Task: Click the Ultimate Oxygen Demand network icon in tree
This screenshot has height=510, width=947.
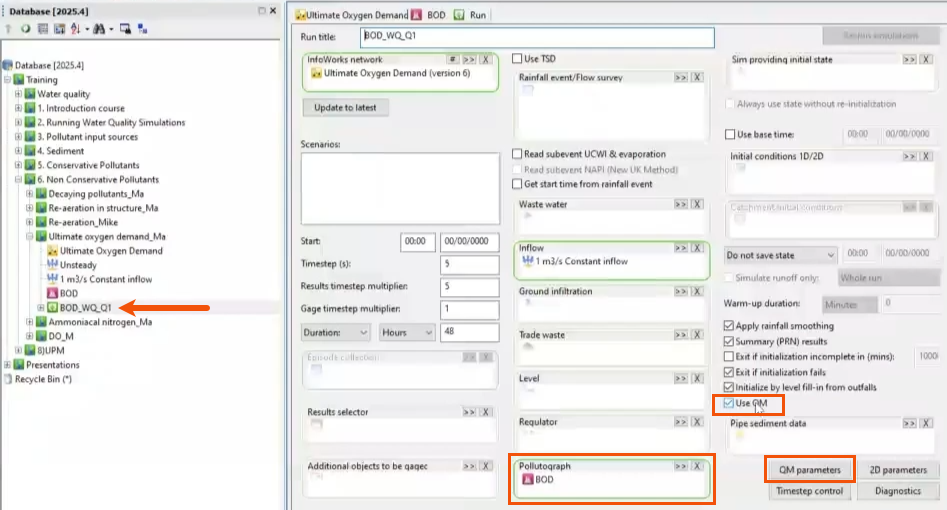Action: click(x=53, y=251)
